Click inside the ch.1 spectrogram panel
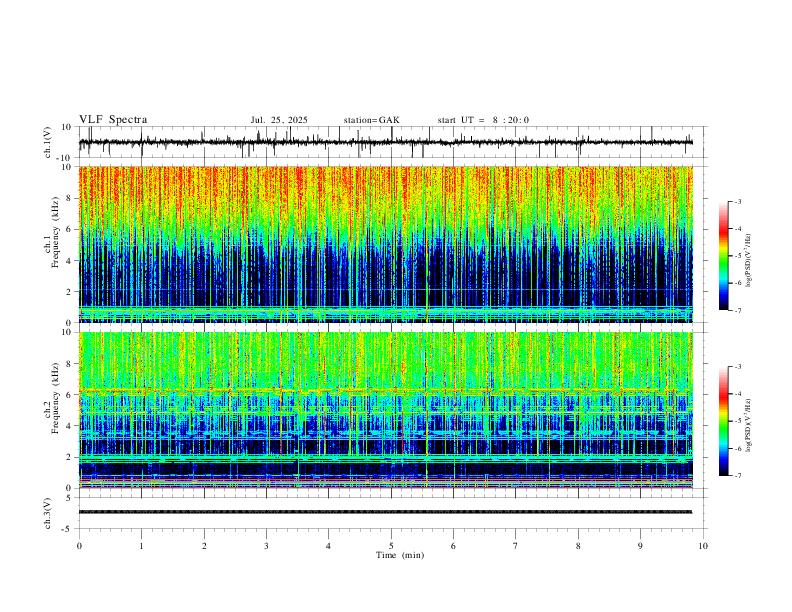 pos(385,244)
